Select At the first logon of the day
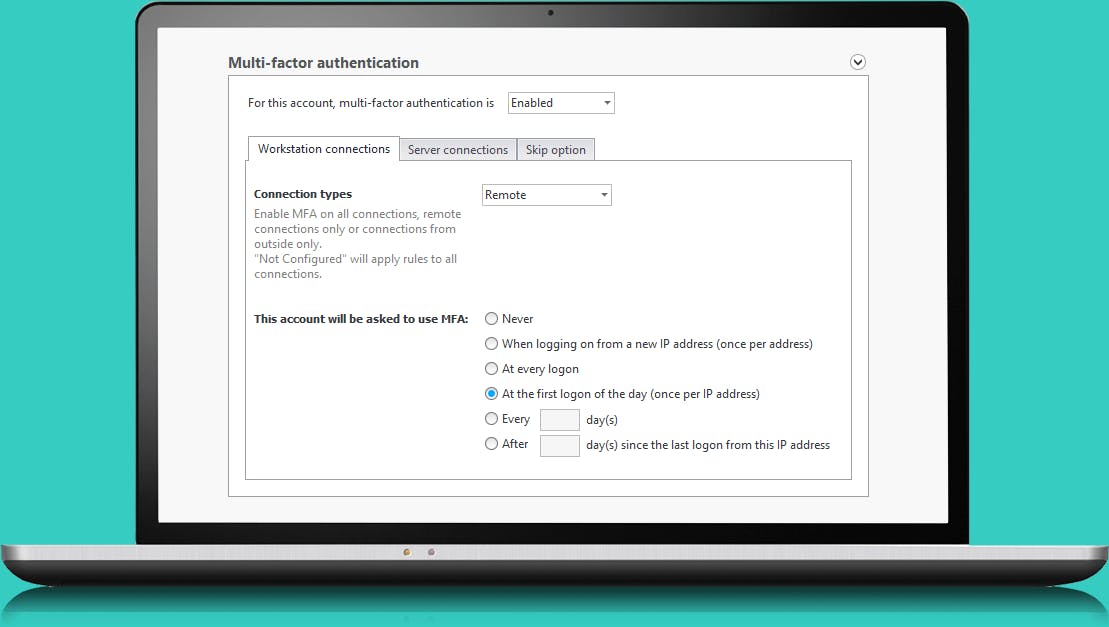This screenshot has width=1109, height=627. tap(491, 393)
